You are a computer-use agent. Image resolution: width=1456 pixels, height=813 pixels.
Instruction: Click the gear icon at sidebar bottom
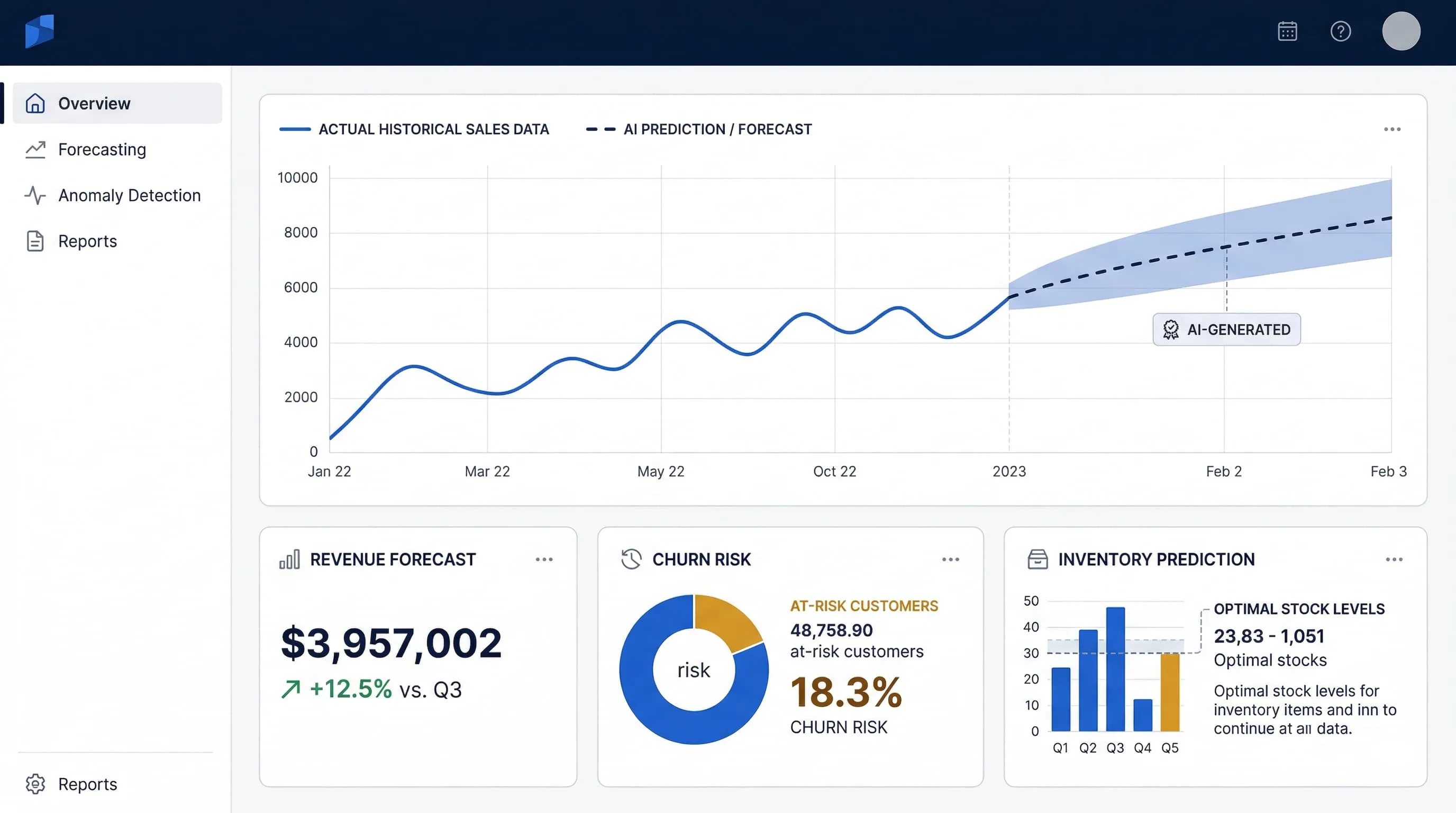tap(35, 783)
